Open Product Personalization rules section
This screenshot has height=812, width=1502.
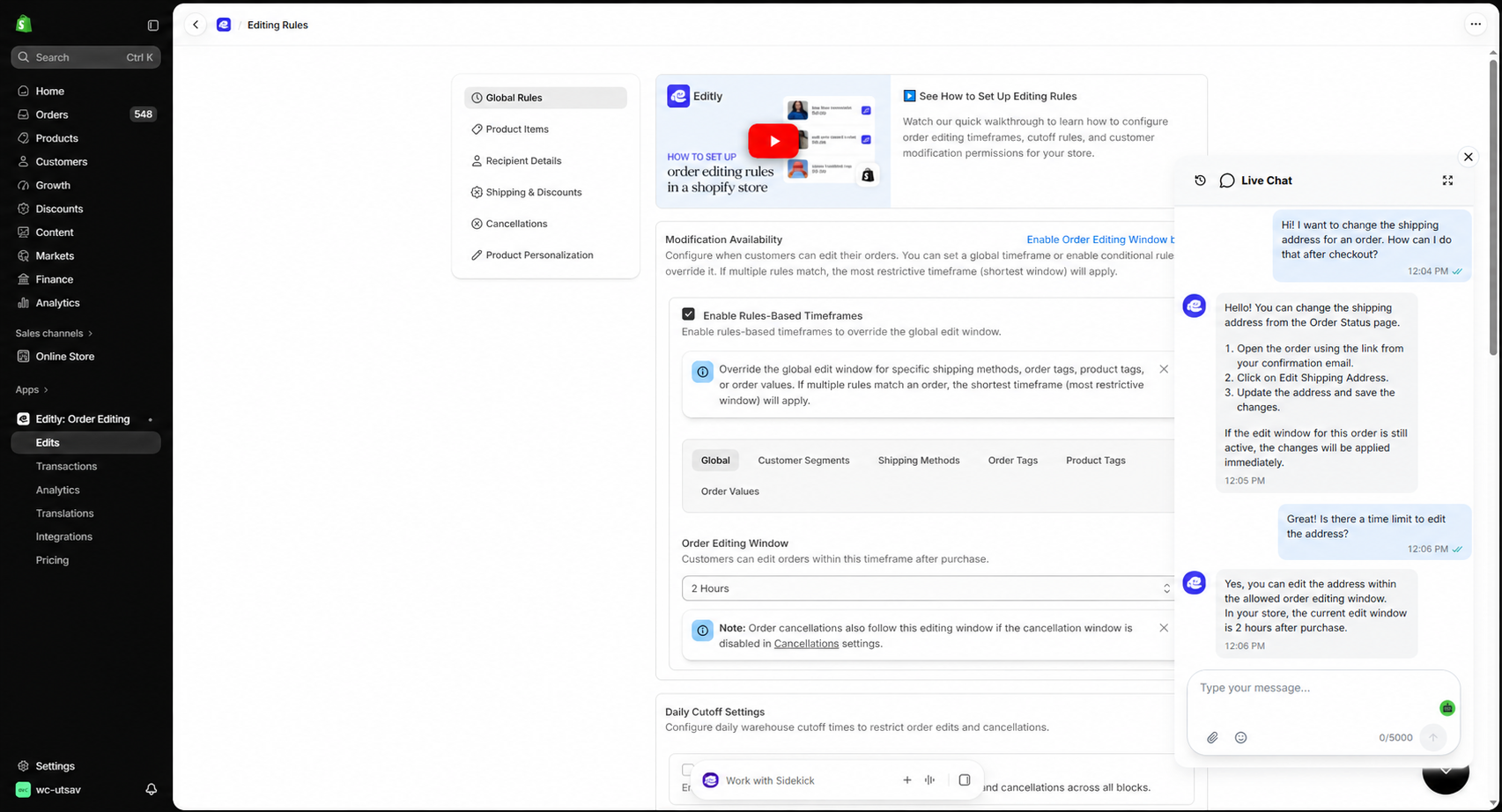545,255
